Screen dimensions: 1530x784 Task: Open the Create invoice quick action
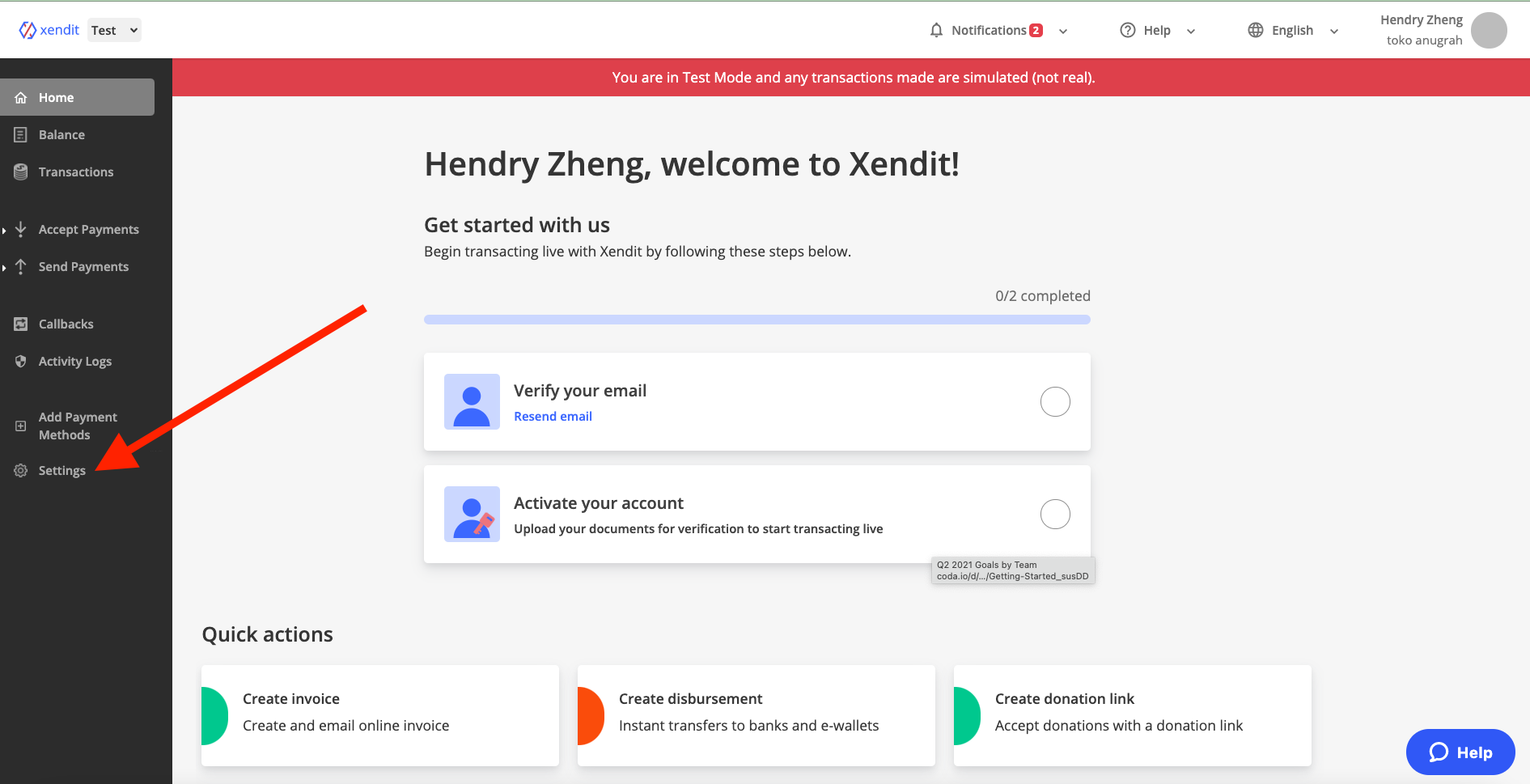pyautogui.click(x=380, y=715)
